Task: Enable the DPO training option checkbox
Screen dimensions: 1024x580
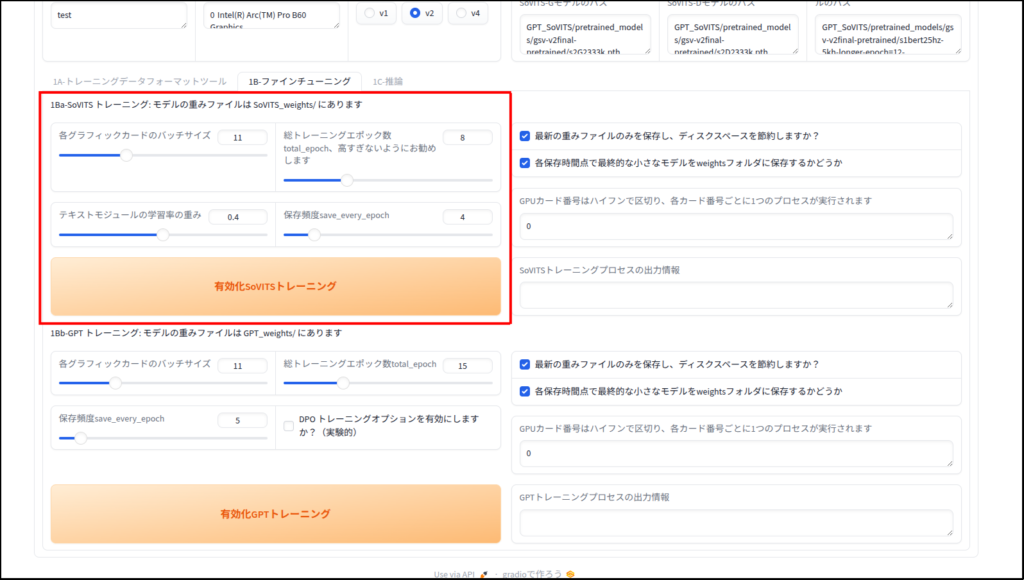Action: point(289,426)
